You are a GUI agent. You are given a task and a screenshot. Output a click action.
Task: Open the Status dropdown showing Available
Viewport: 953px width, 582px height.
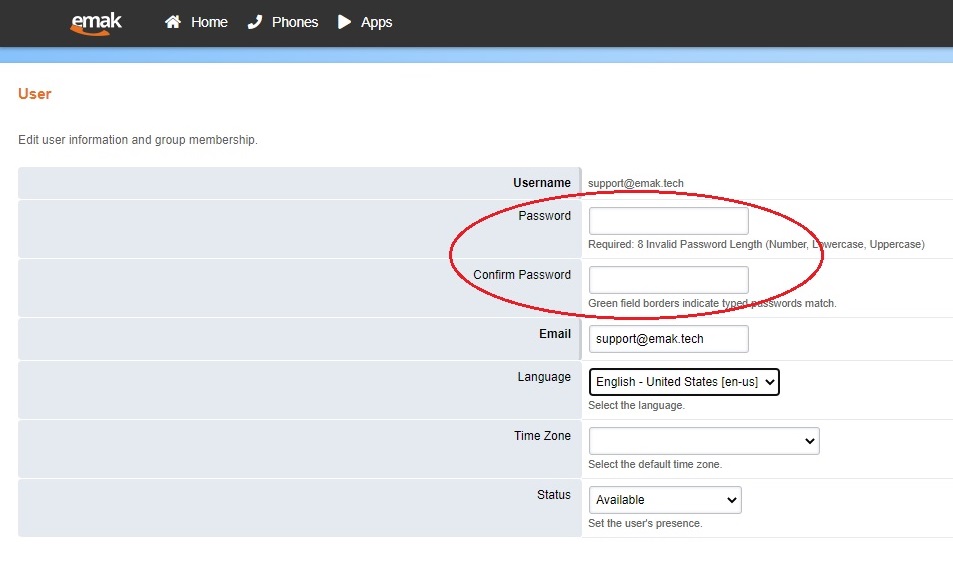click(x=664, y=499)
